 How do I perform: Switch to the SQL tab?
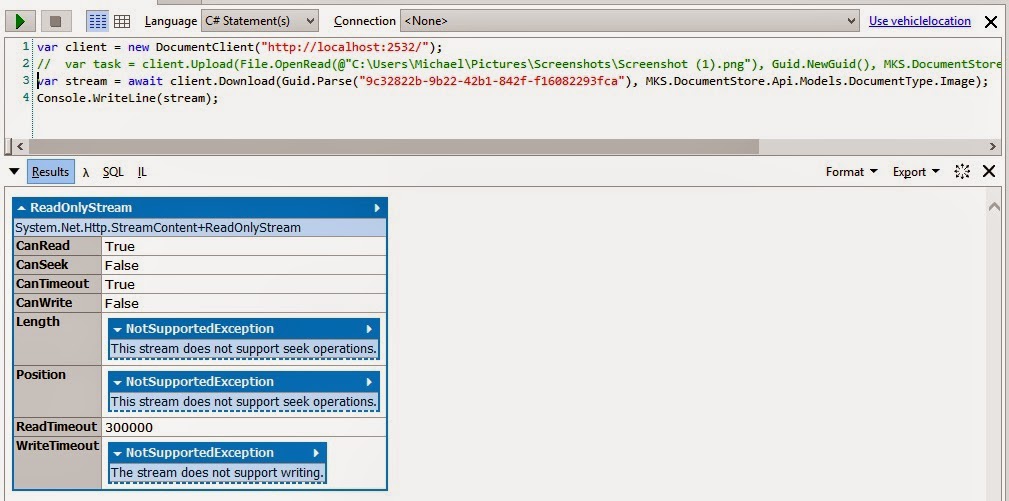click(113, 172)
